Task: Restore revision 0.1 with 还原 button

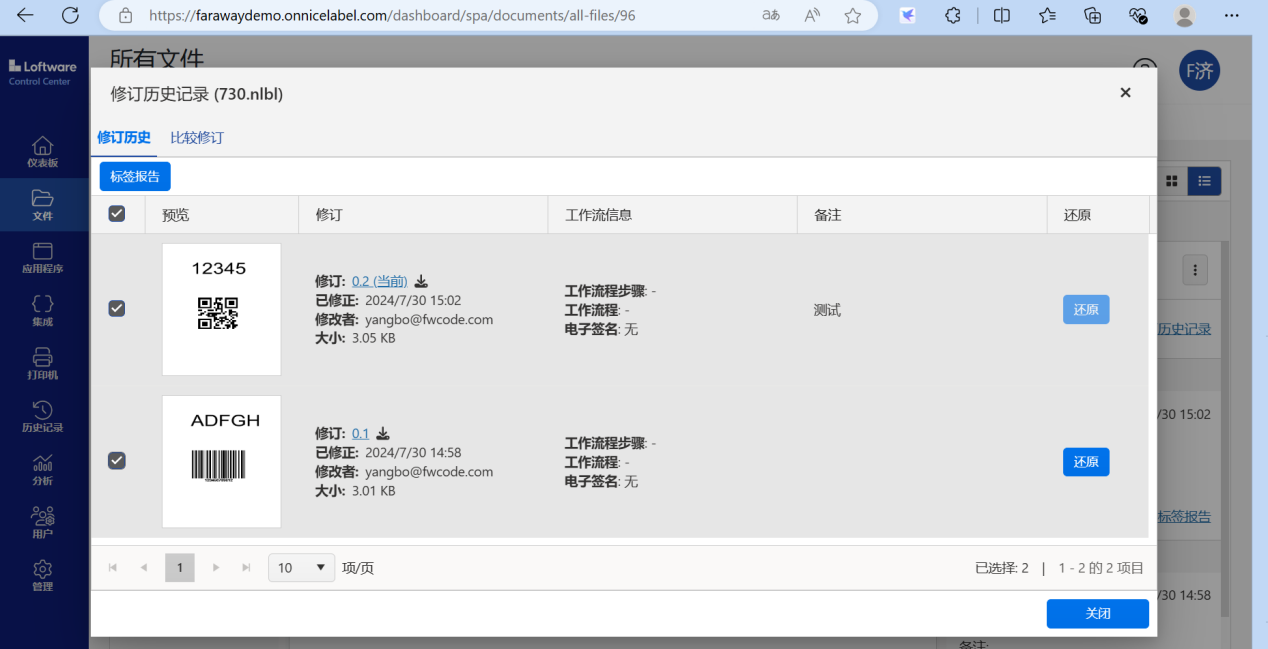Action: click(1086, 462)
